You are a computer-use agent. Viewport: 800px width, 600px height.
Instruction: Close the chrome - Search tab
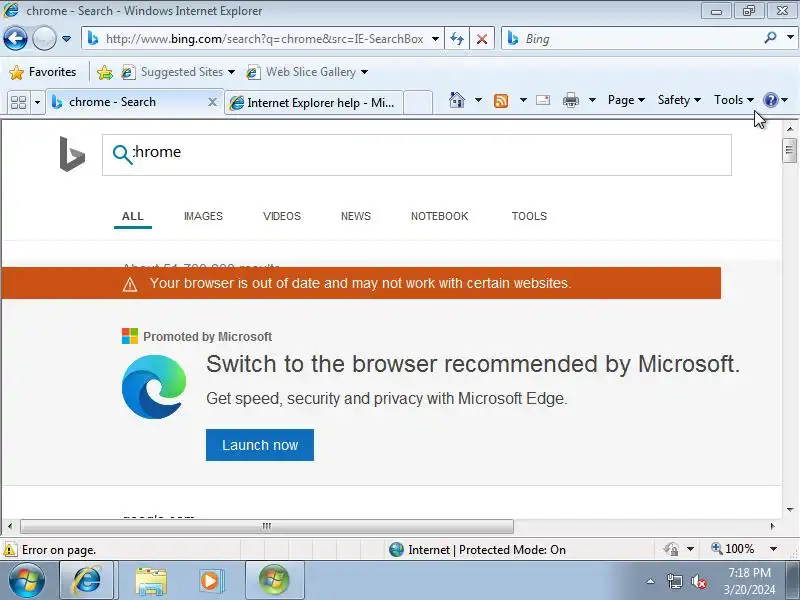coord(212,102)
